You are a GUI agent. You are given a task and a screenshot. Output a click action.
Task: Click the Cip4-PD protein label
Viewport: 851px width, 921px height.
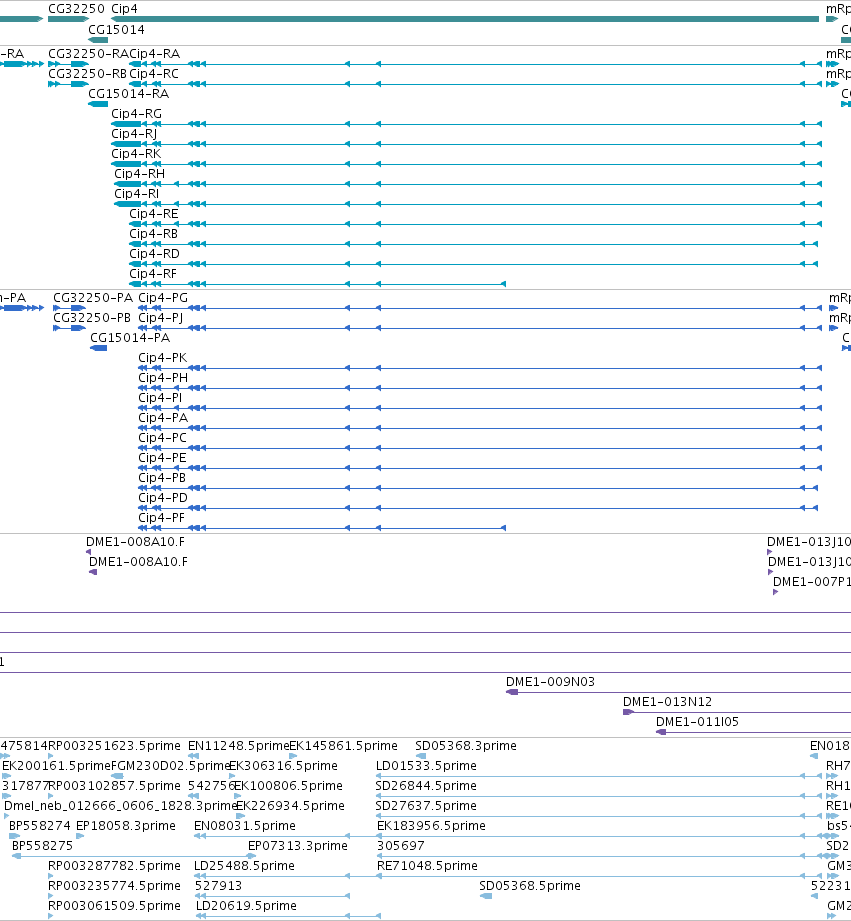point(163,498)
